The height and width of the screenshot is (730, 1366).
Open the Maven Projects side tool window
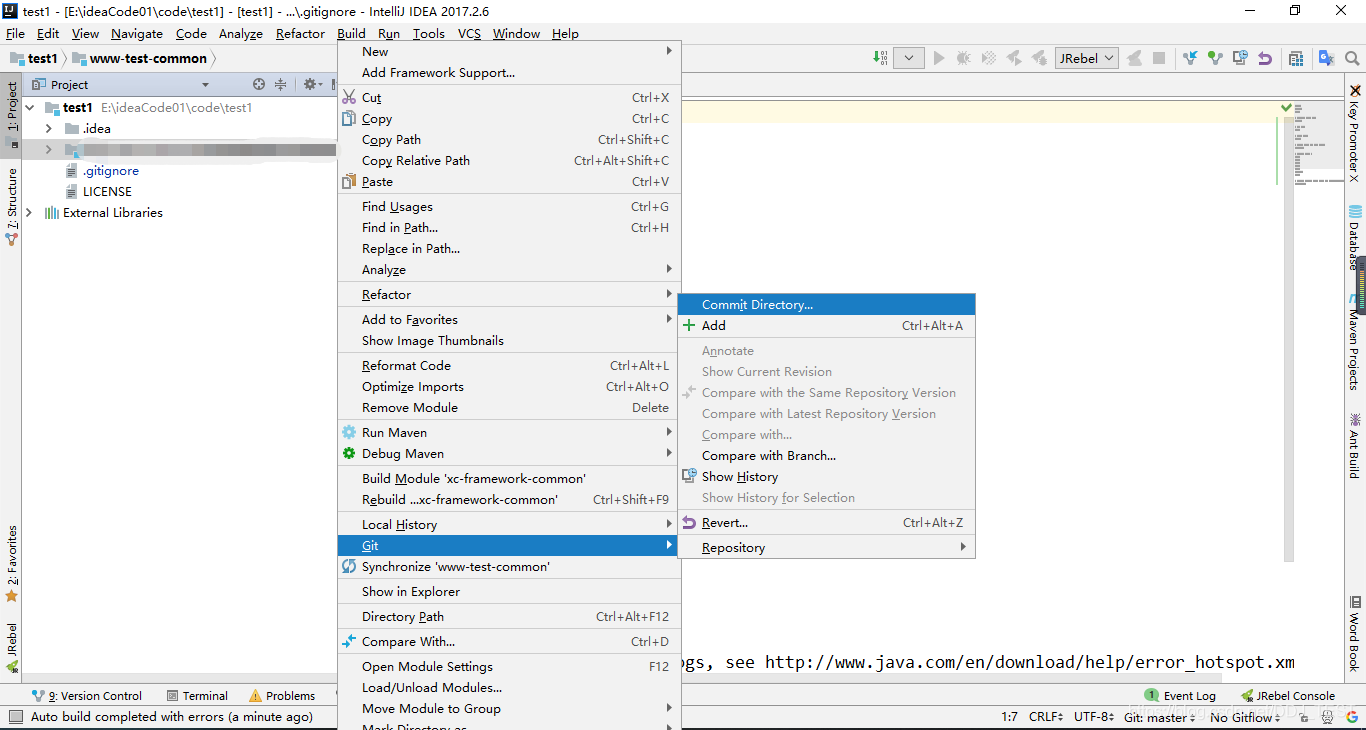pyautogui.click(x=1355, y=342)
